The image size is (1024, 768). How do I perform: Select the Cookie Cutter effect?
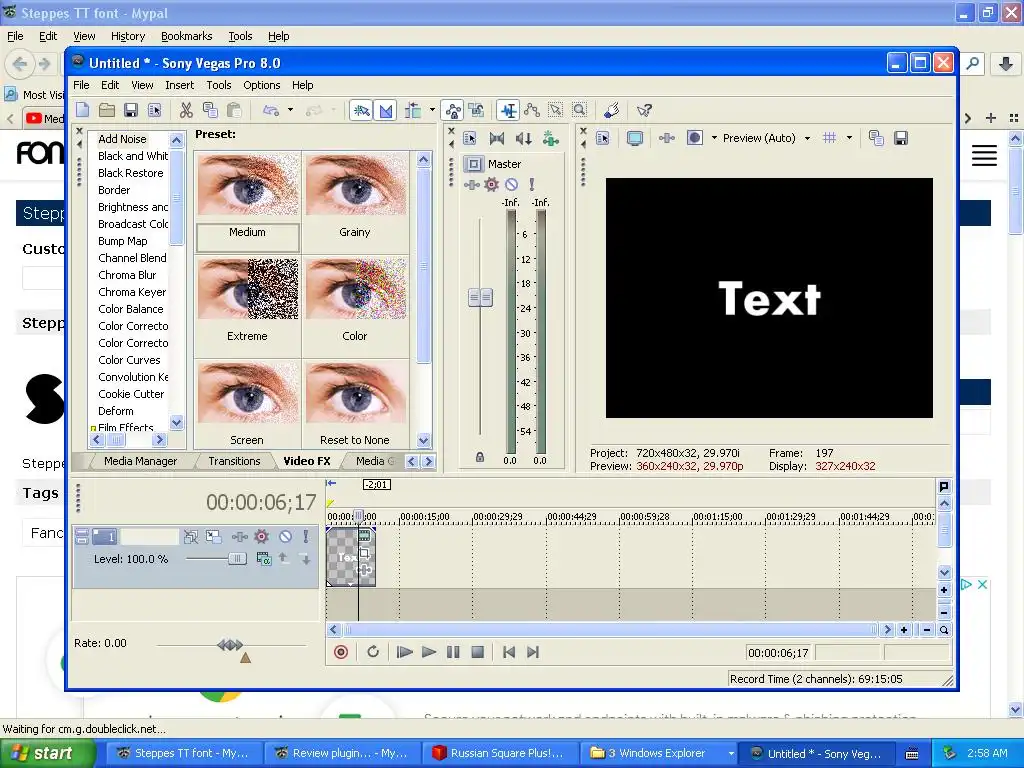click(x=131, y=394)
